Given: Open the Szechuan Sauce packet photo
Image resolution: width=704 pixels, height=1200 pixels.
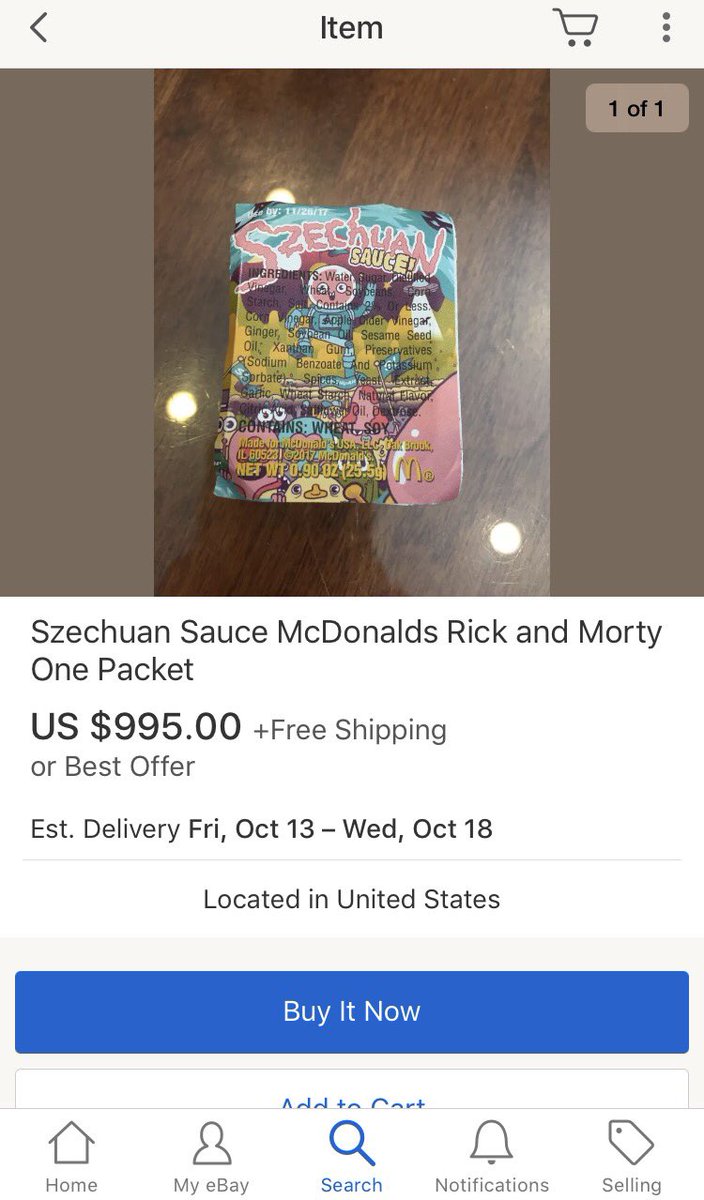Looking at the screenshot, I should pos(352,333).
